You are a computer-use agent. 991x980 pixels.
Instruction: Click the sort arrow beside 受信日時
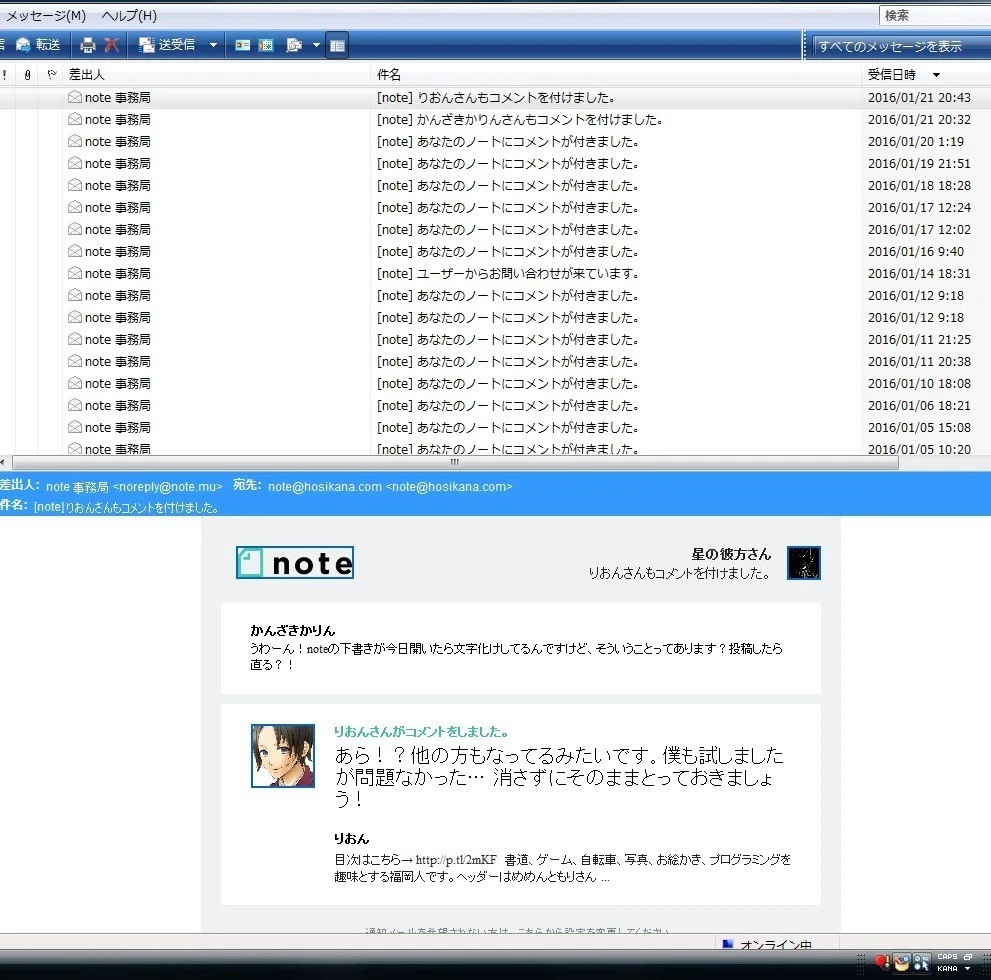(x=937, y=75)
